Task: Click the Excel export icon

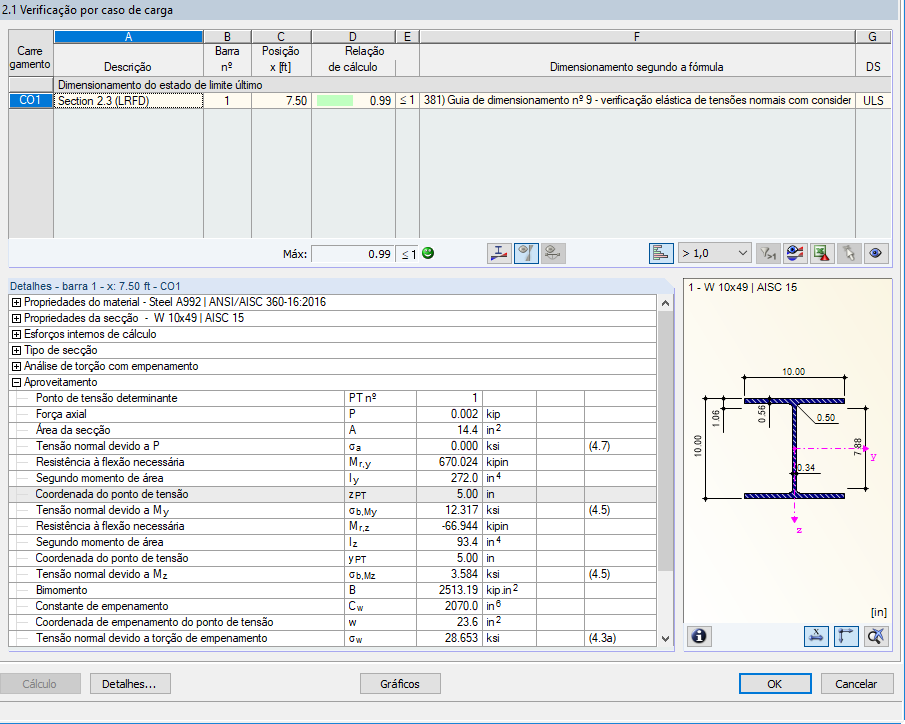Action: pyautogui.click(x=822, y=253)
